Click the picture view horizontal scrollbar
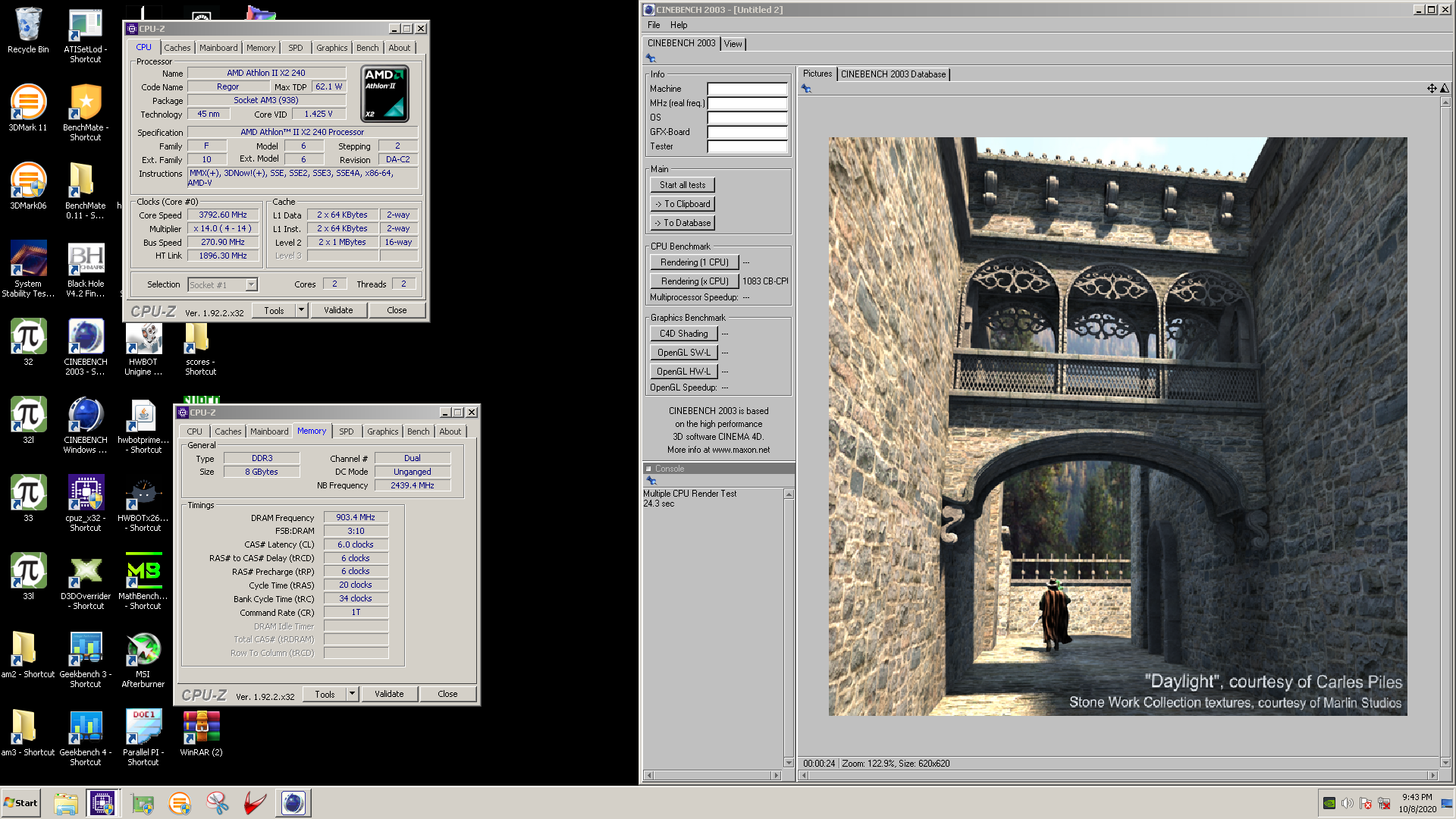The height and width of the screenshot is (819, 1456). pos(1119,775)
